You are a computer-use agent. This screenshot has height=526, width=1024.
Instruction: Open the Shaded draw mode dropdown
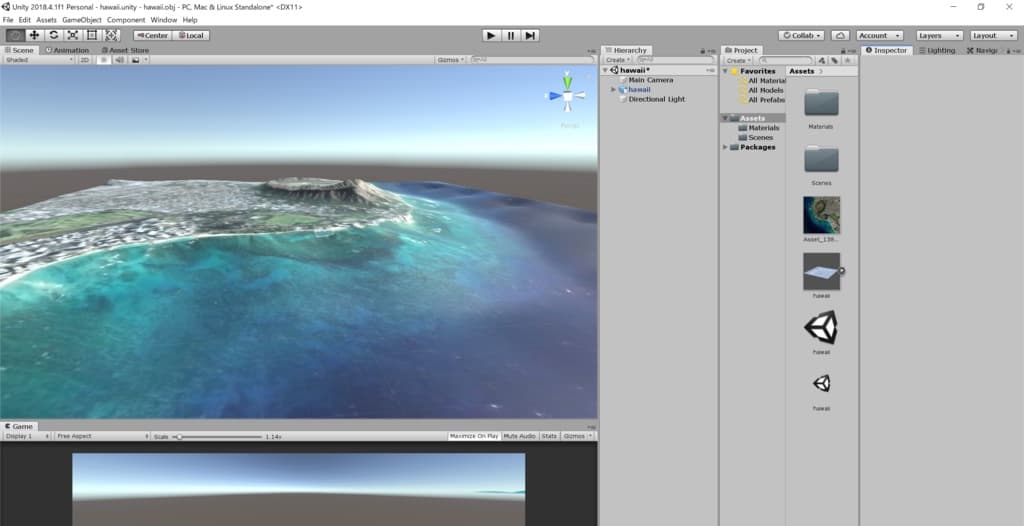coord(38,60)
